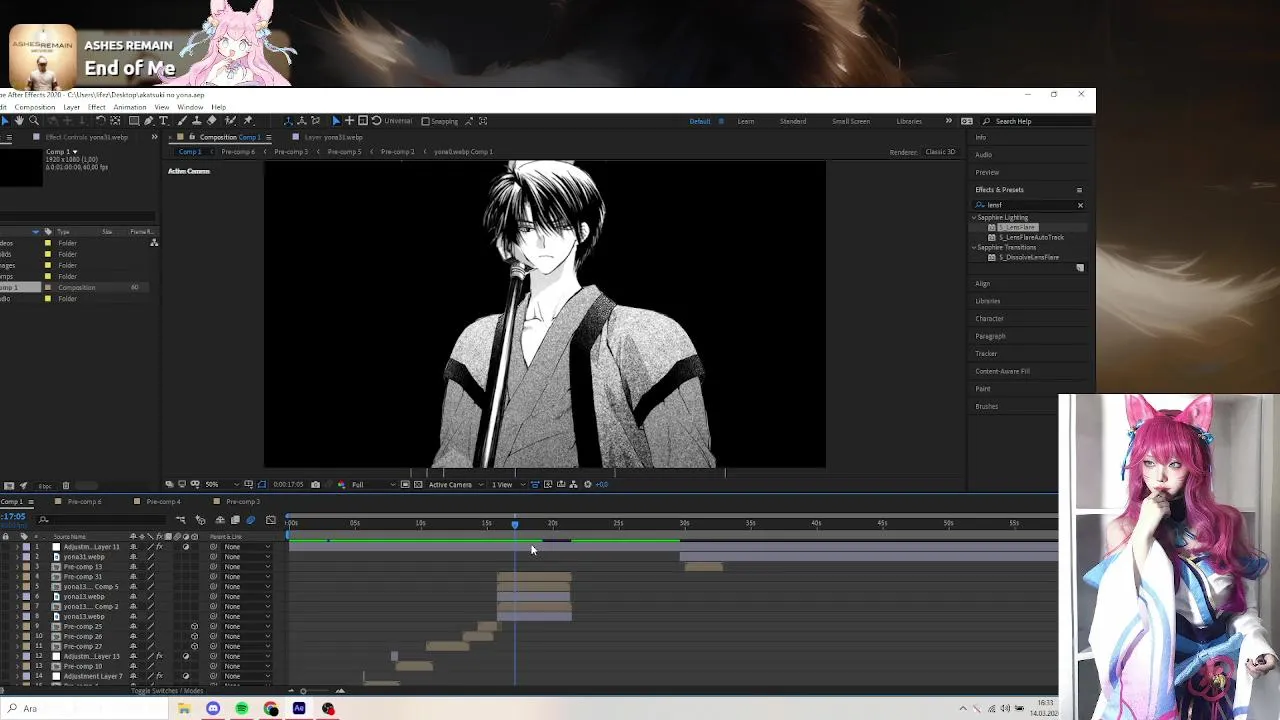This screenshot has width=1280, height=720.
Task: Open the Small Screen workspace
Action: pos(851,121)
